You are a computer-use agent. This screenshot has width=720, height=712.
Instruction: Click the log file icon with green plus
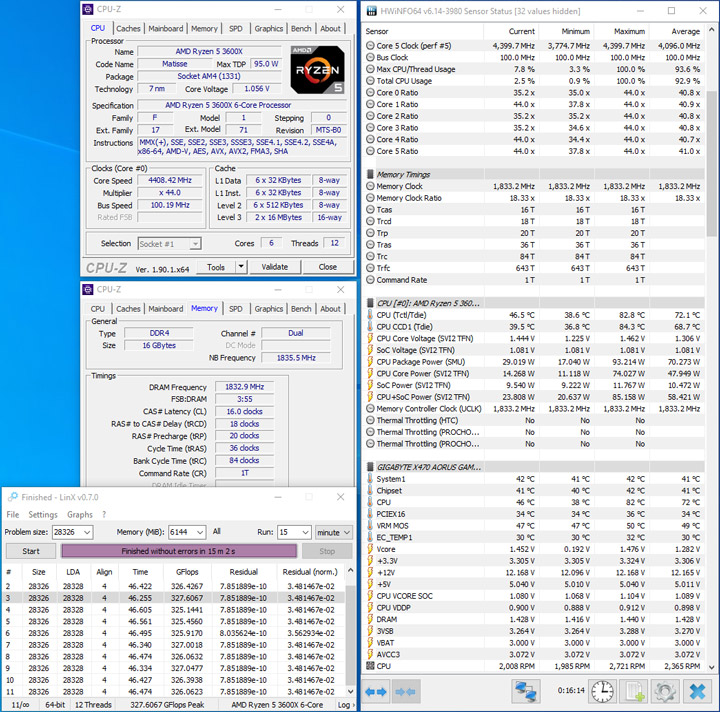tap(635, 691)
